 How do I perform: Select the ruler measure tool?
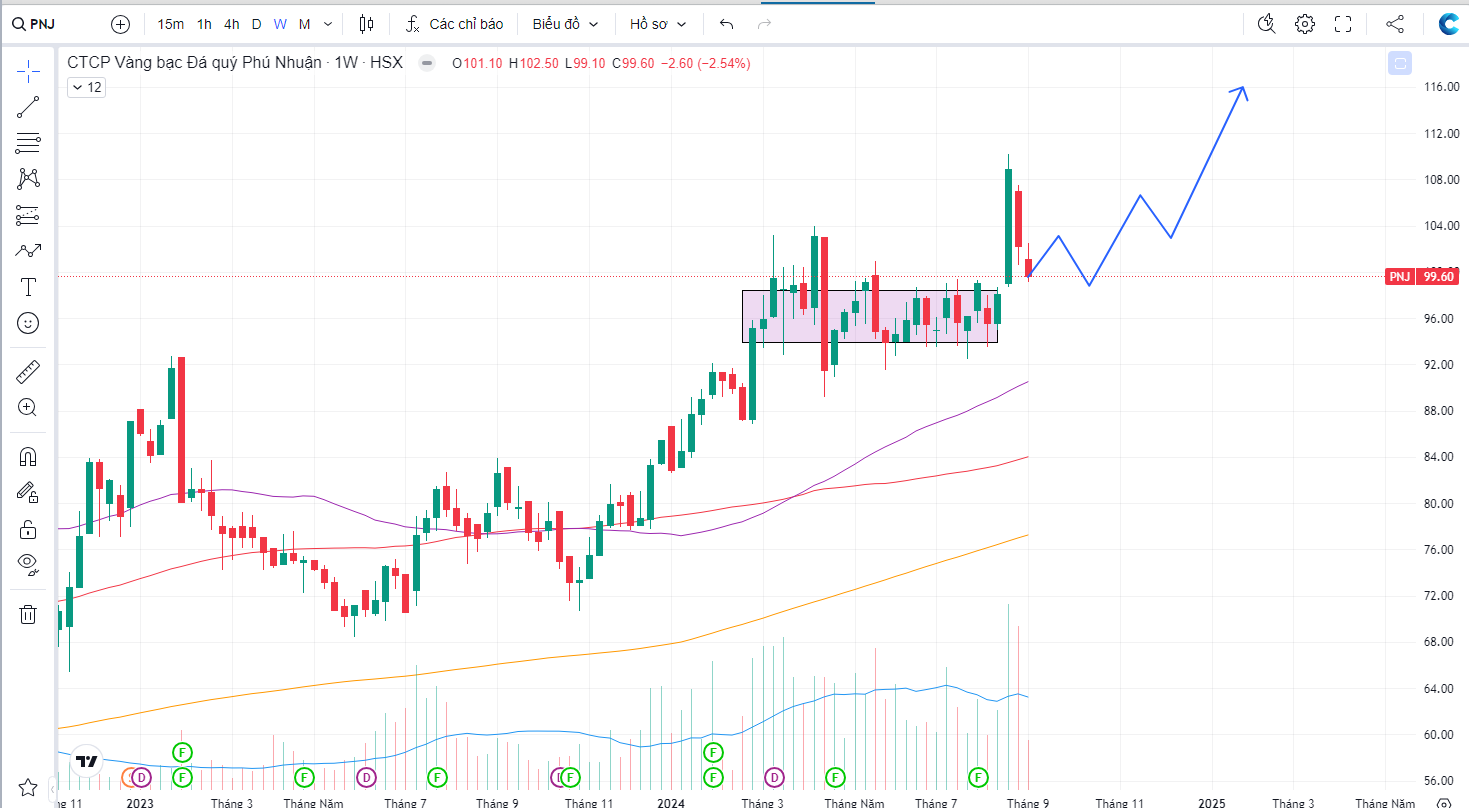pos(28,372)
